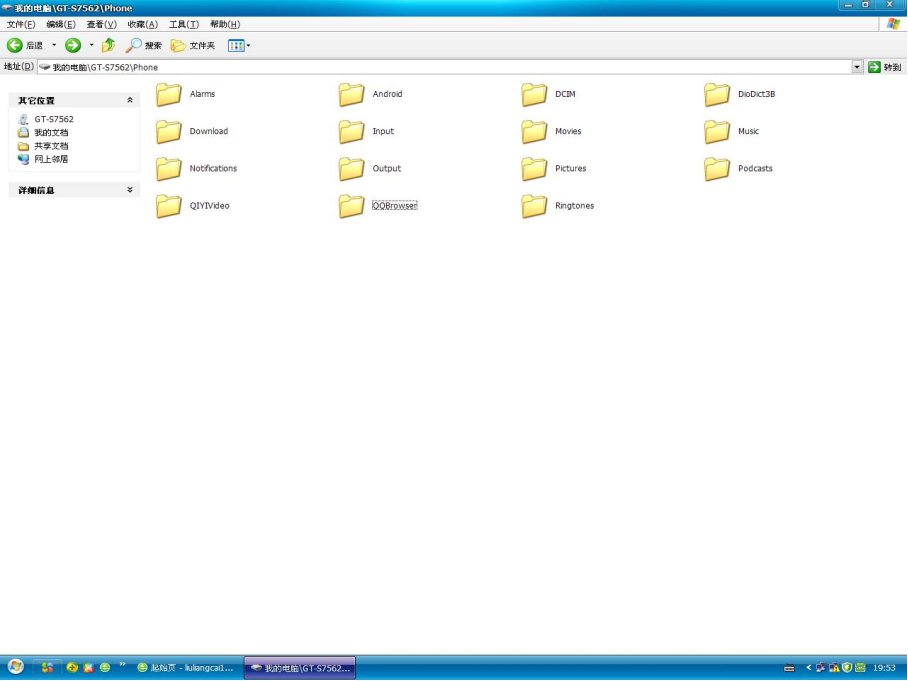Expand the address bar dropdown
Viewport: 908px width, 681px height.
857,67
